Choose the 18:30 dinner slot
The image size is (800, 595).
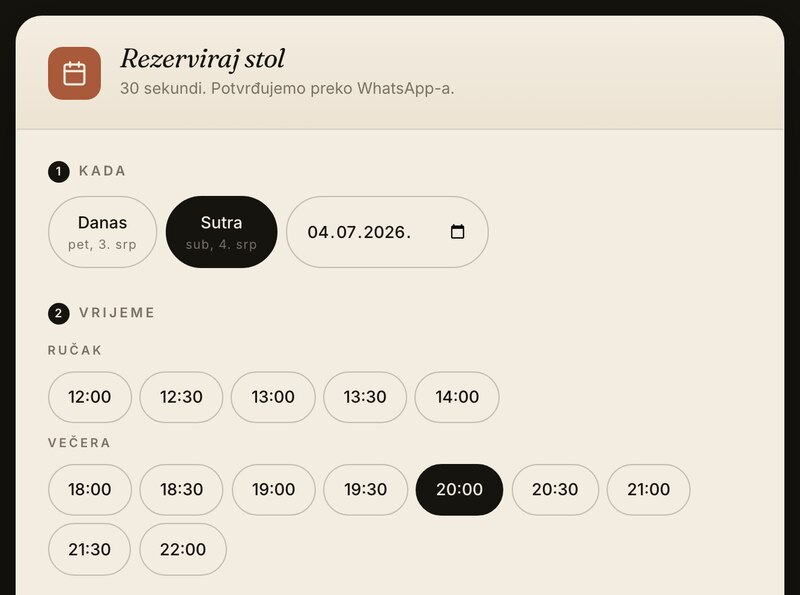point(182,489)
